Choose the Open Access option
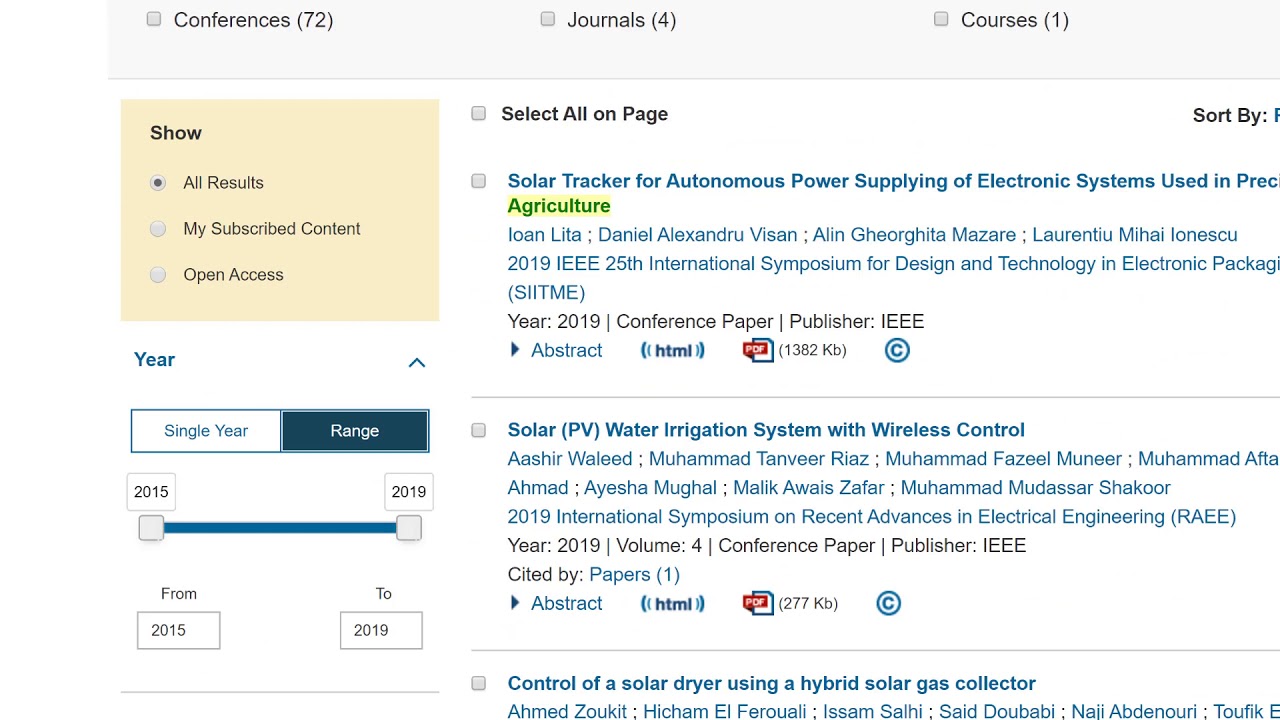The image size is (1280, 720). pos(158,275)
